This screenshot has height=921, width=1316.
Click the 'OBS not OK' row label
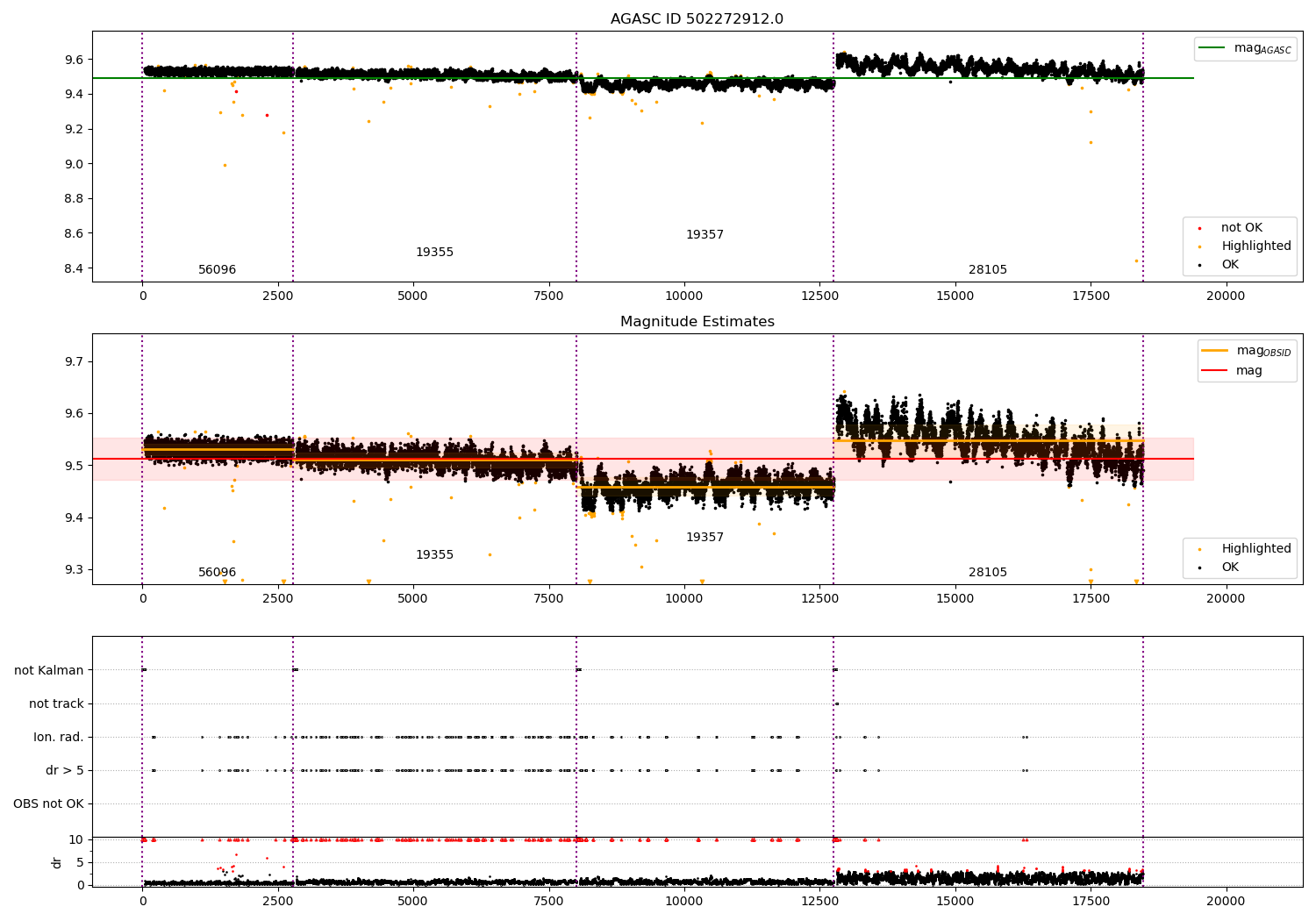point(48,804)
